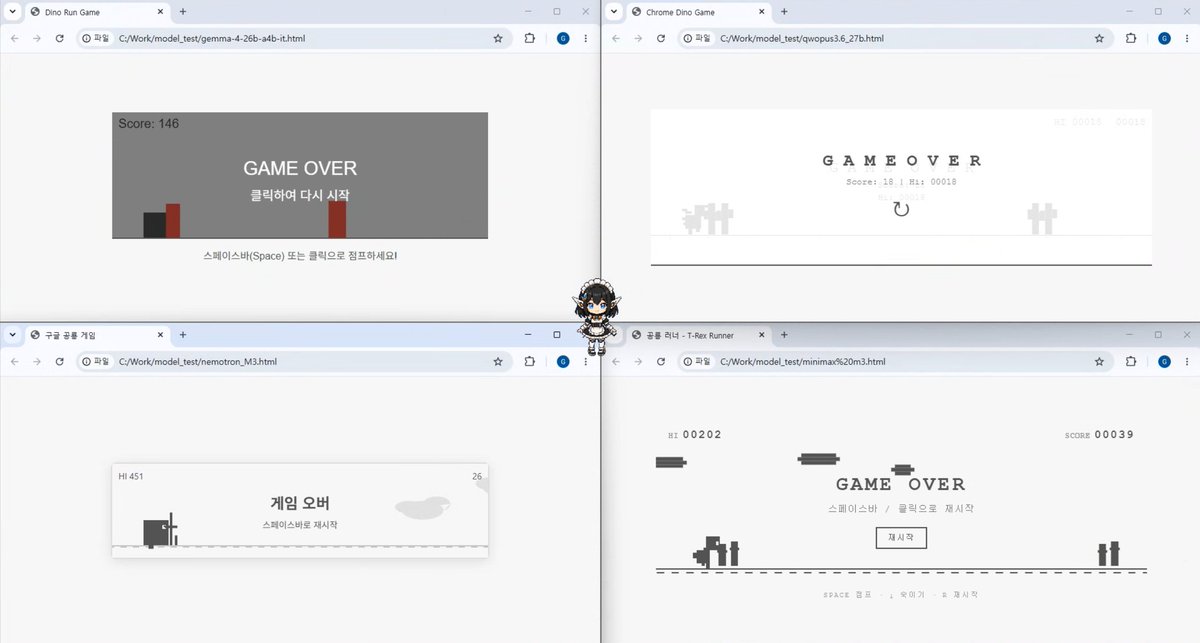Click '스페이스바로 재시작' text in nemotron game
Viewport: 1200px width, 643px height.
[300, 525]
